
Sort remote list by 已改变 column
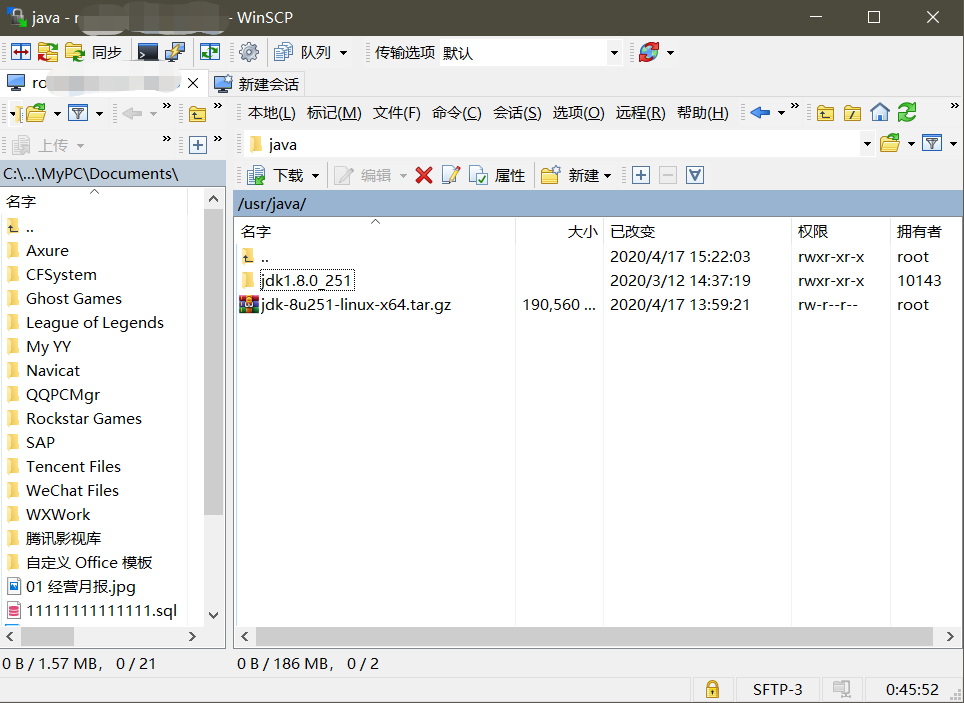click(697, 231)
